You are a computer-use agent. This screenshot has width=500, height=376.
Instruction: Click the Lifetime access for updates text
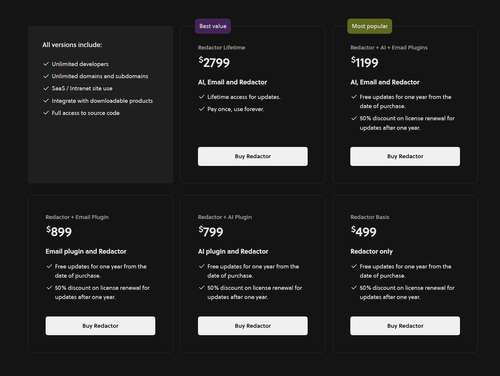pyautogui.click(x=244, y=97)
